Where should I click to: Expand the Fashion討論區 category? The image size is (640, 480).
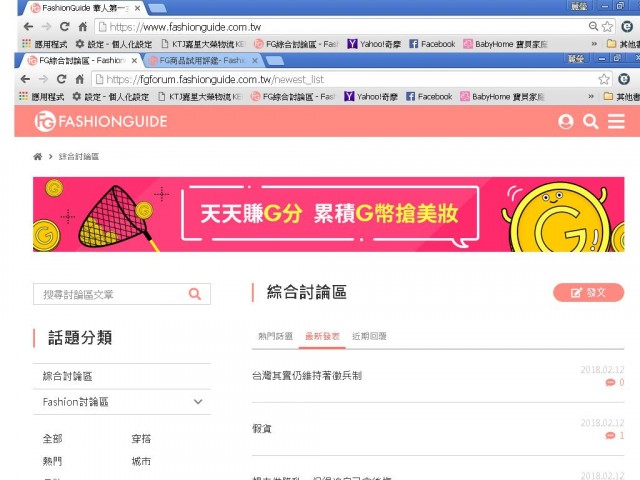(198, 402)
